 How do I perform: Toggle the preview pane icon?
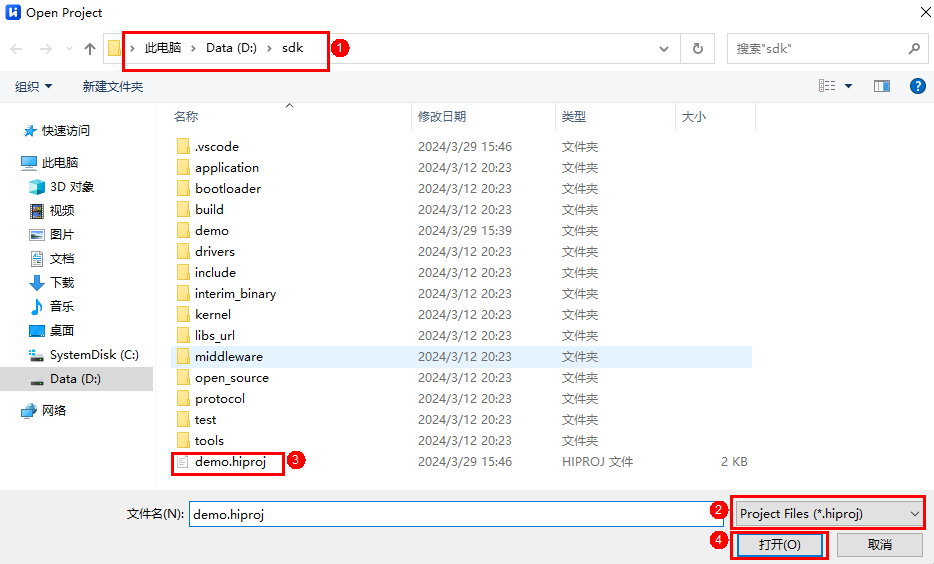(881, 87)
